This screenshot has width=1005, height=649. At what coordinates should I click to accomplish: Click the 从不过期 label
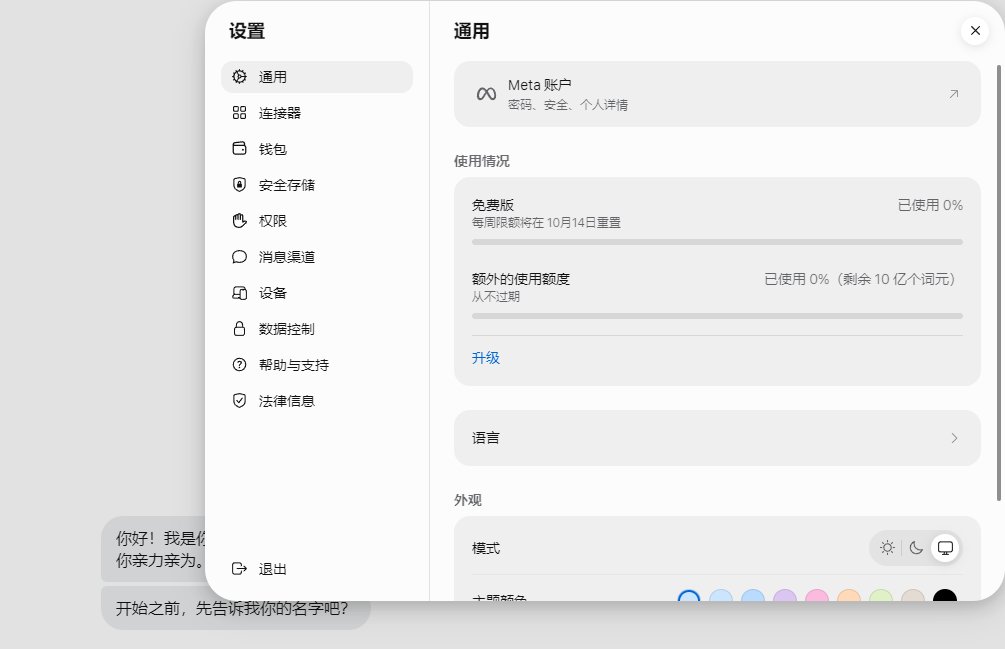[495, 297]
